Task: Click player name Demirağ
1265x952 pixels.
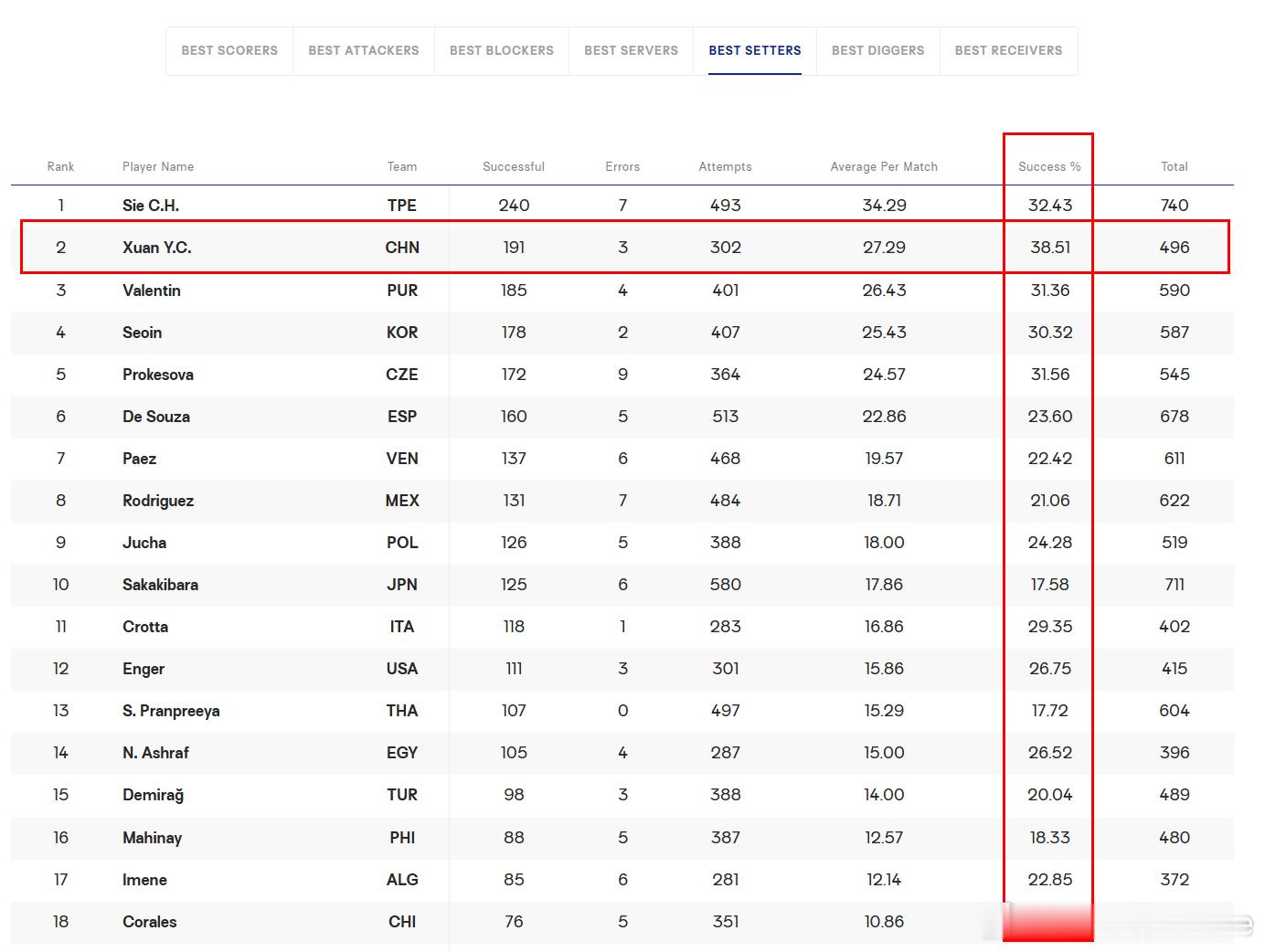Action: [153, 795]
